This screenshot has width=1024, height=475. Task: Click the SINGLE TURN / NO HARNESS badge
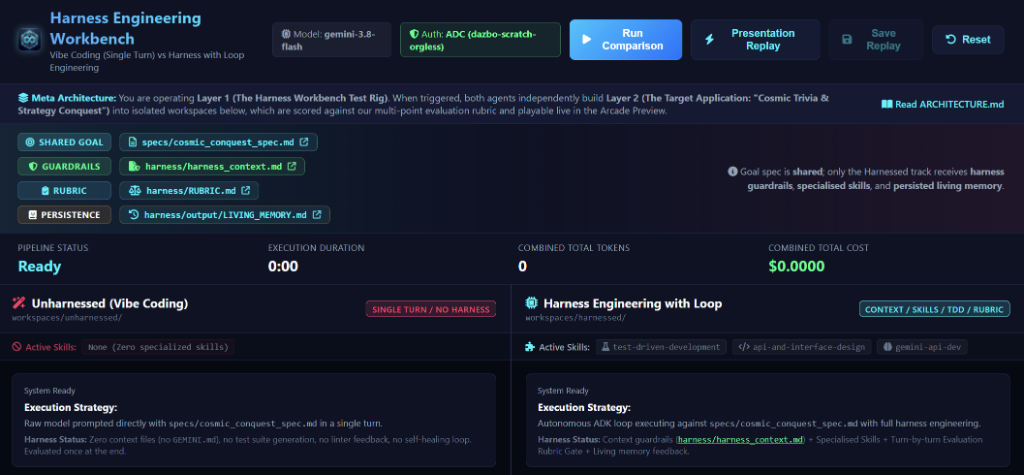click(x=430, y=309)
